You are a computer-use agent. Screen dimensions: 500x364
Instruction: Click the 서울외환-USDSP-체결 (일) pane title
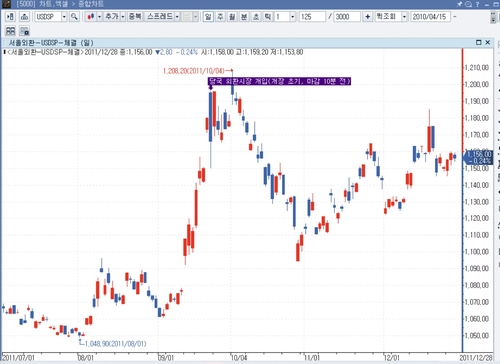tap(51, 43)
